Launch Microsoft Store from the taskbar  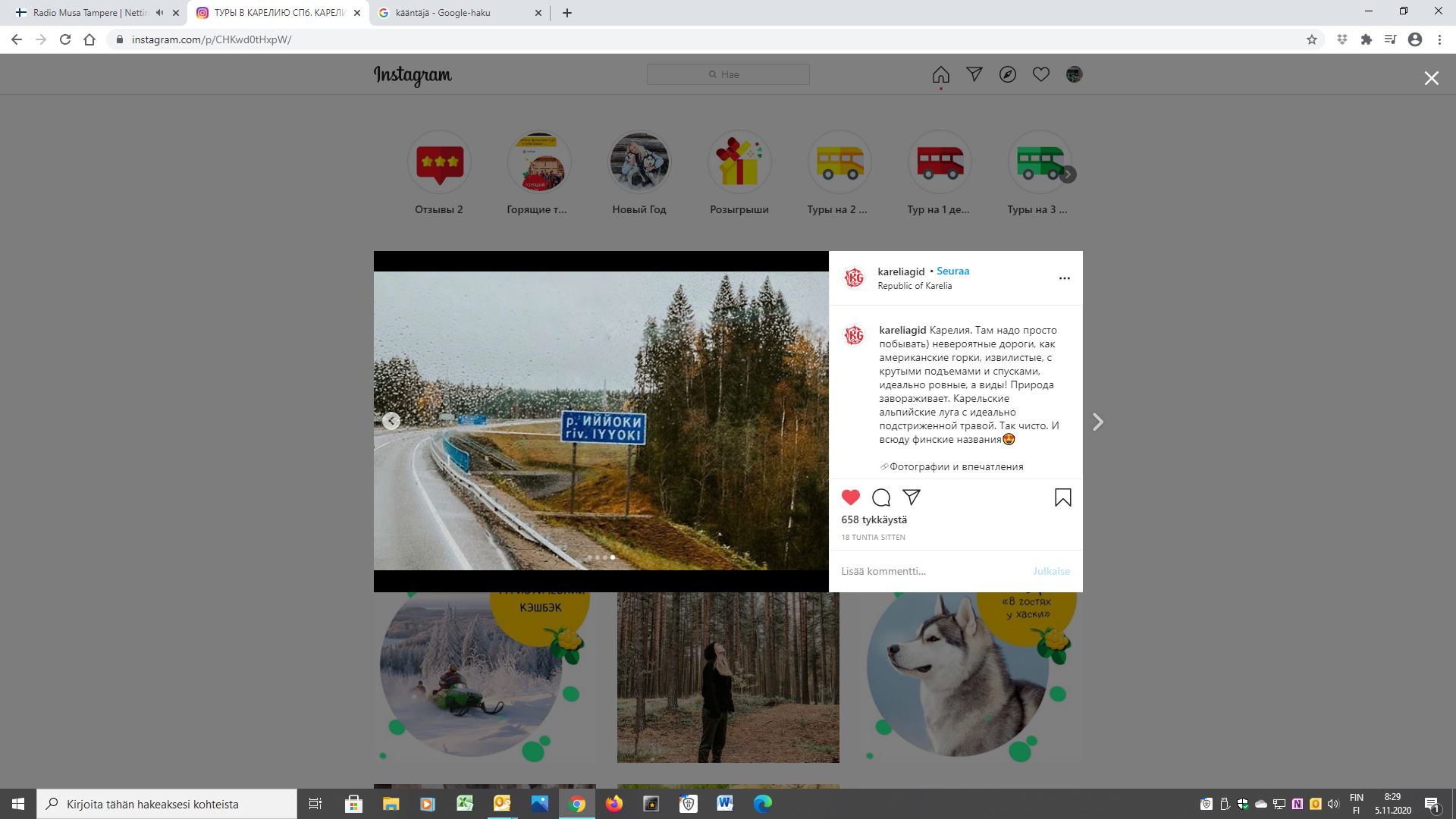[x=353, y=804]
